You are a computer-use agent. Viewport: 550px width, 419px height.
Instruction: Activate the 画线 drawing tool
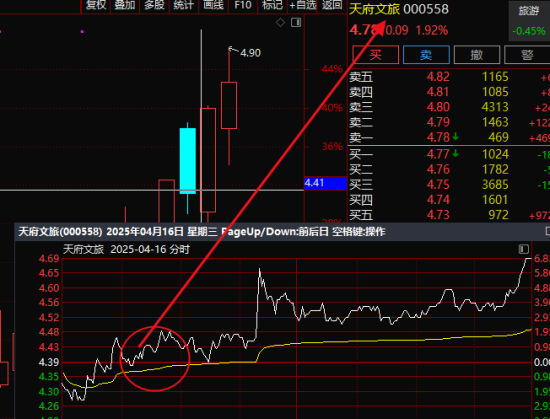pos(213,5)
